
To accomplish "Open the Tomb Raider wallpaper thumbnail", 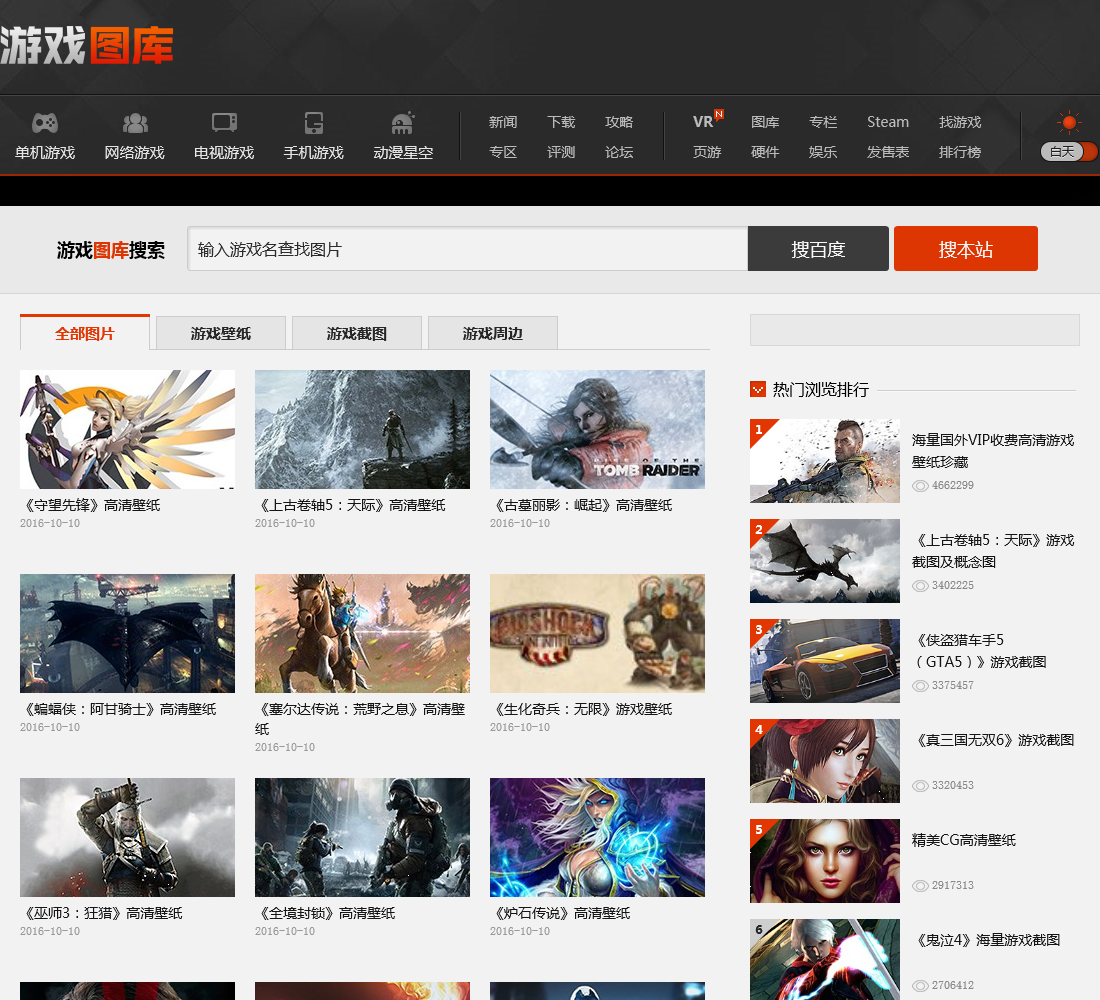I will (x=598, y=429).
